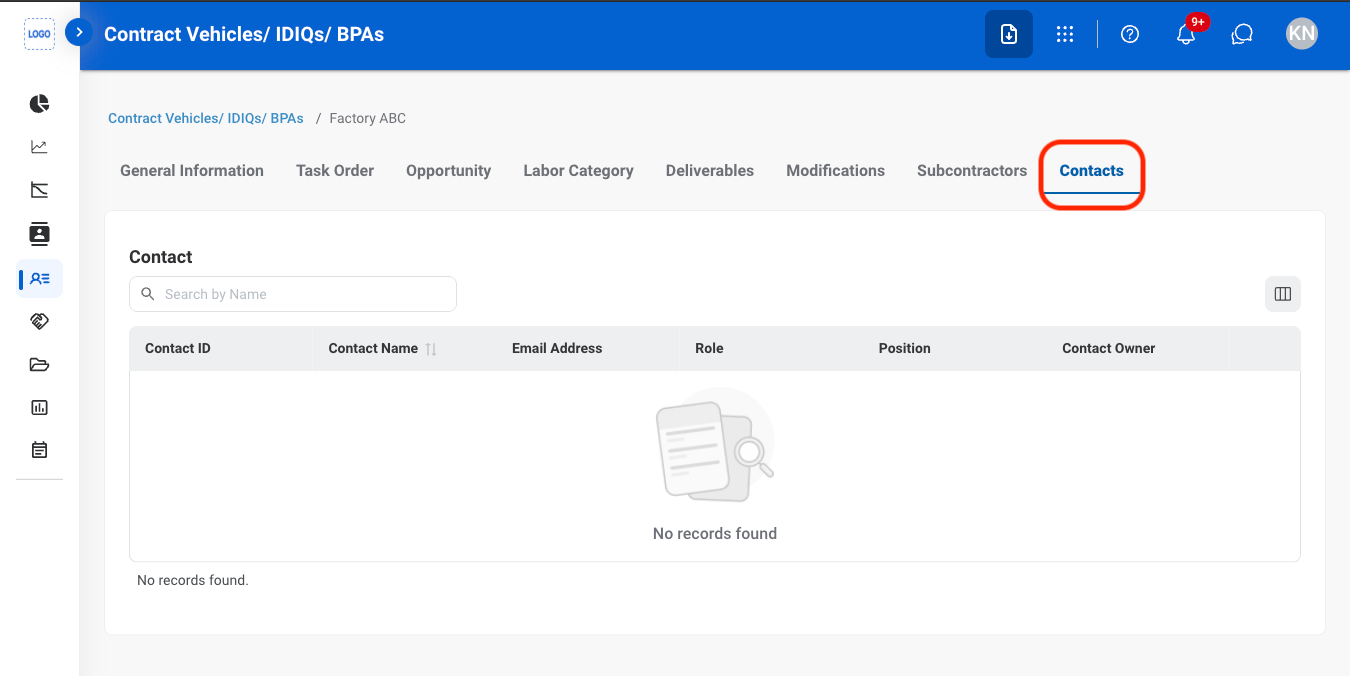Click the Contact section heading
Screen dimensions: 1350x676
tap(161, 257)
